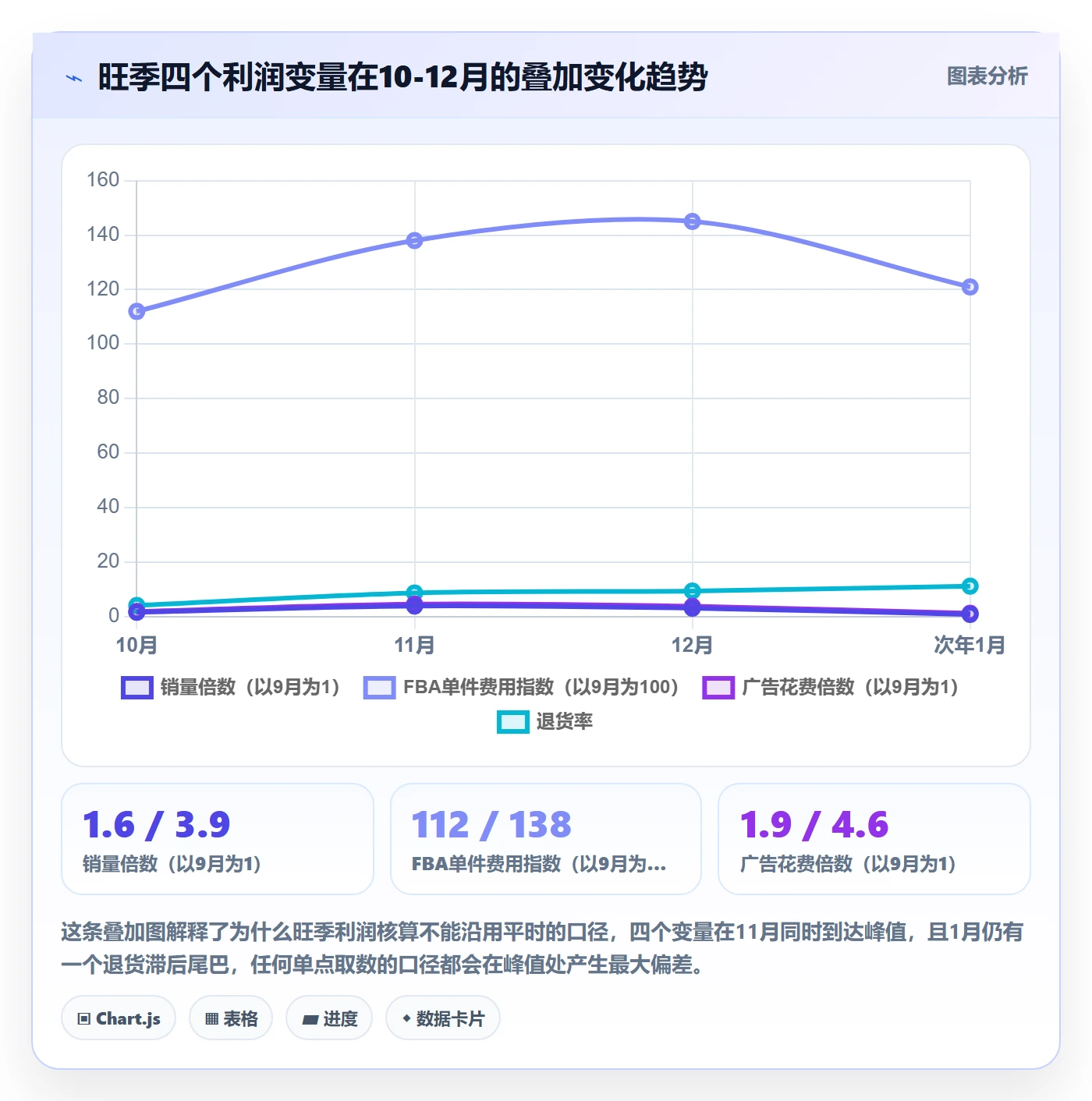Click the Chart.js tag chip

(119, 1018)
